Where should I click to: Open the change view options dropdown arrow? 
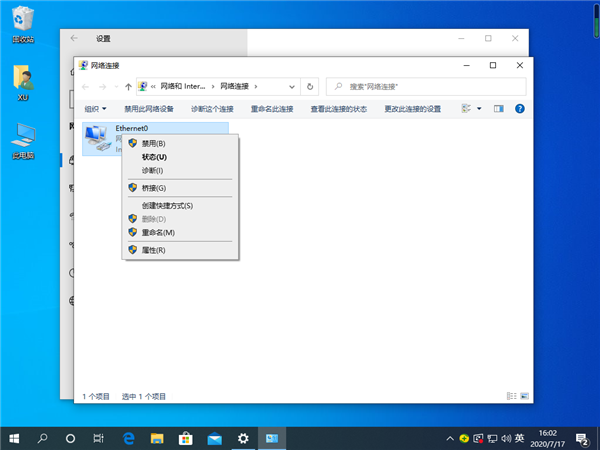coord(479,108)
